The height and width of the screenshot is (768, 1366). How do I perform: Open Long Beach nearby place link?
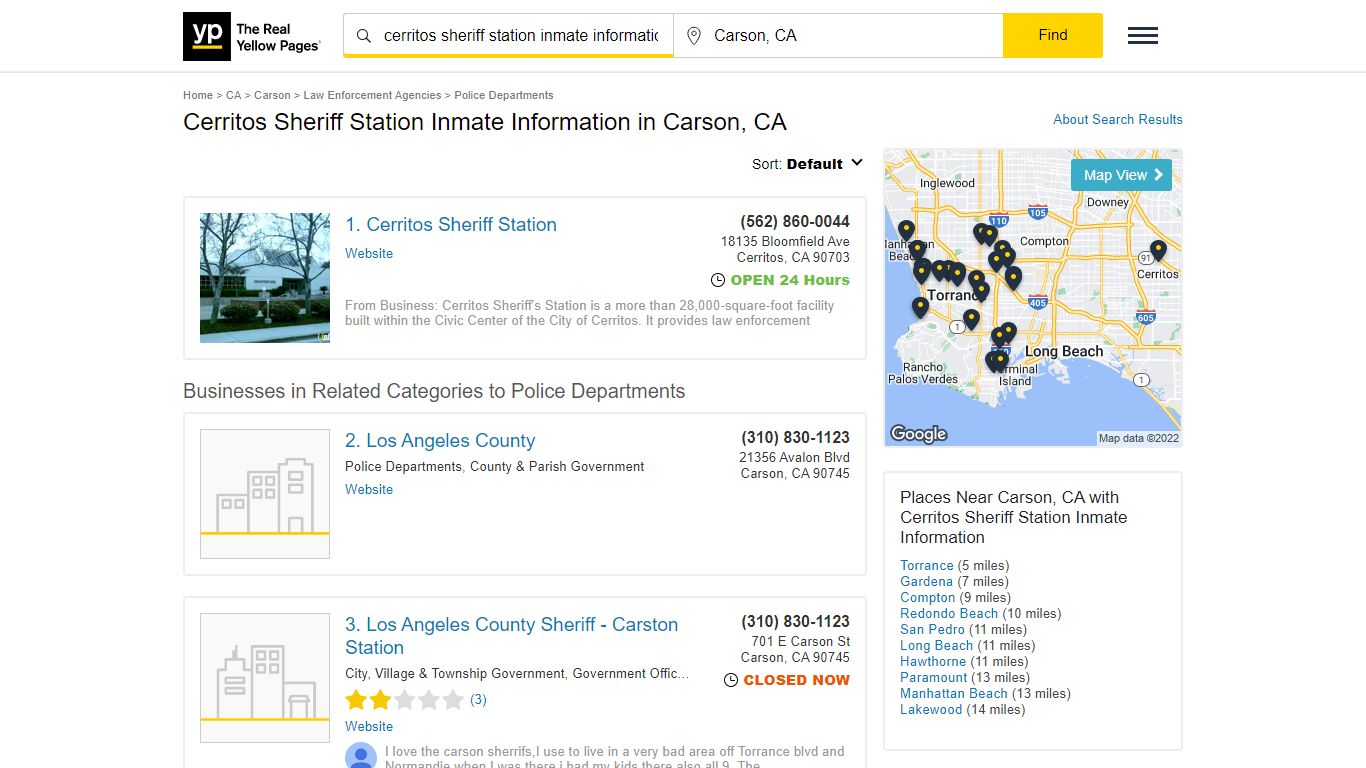pos(936,645)
